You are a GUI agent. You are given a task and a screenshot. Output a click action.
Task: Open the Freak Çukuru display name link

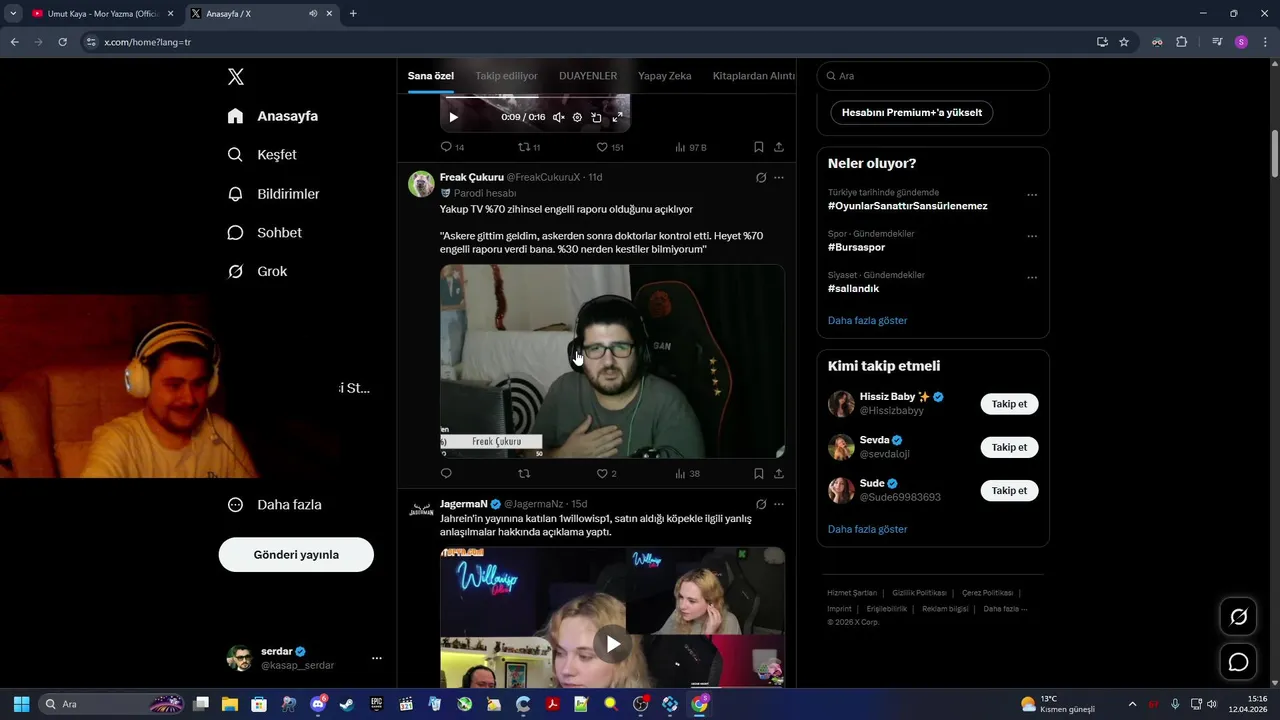pyautogui.click(x=472, y=177)
